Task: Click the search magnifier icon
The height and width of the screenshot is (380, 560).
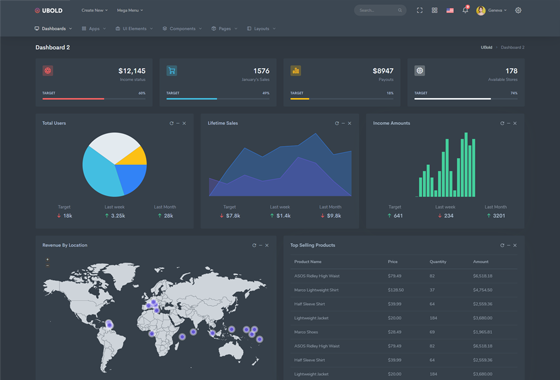Action: [400, 10]
